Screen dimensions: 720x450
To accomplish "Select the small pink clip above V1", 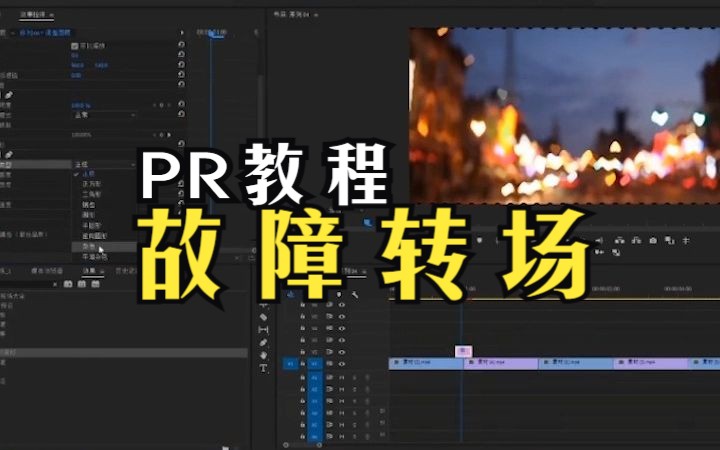I will coord(464,351).
